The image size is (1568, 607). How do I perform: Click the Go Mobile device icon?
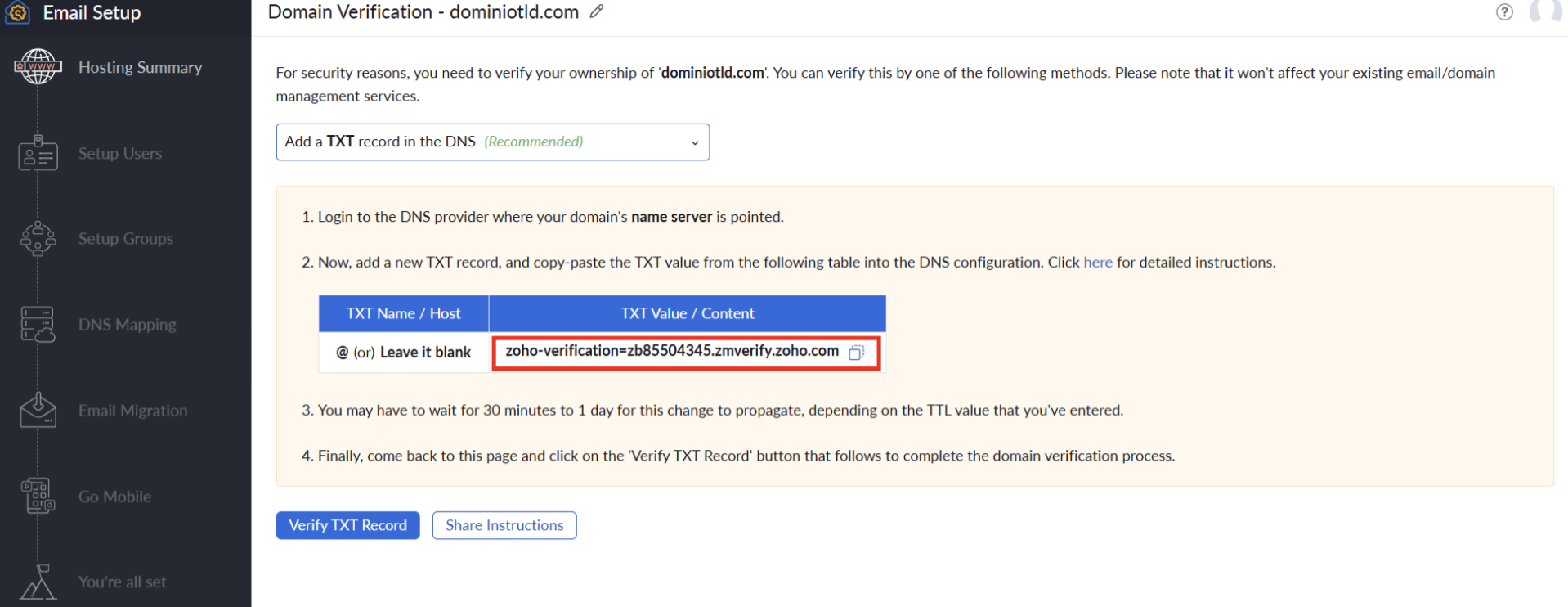pos(38,497)
